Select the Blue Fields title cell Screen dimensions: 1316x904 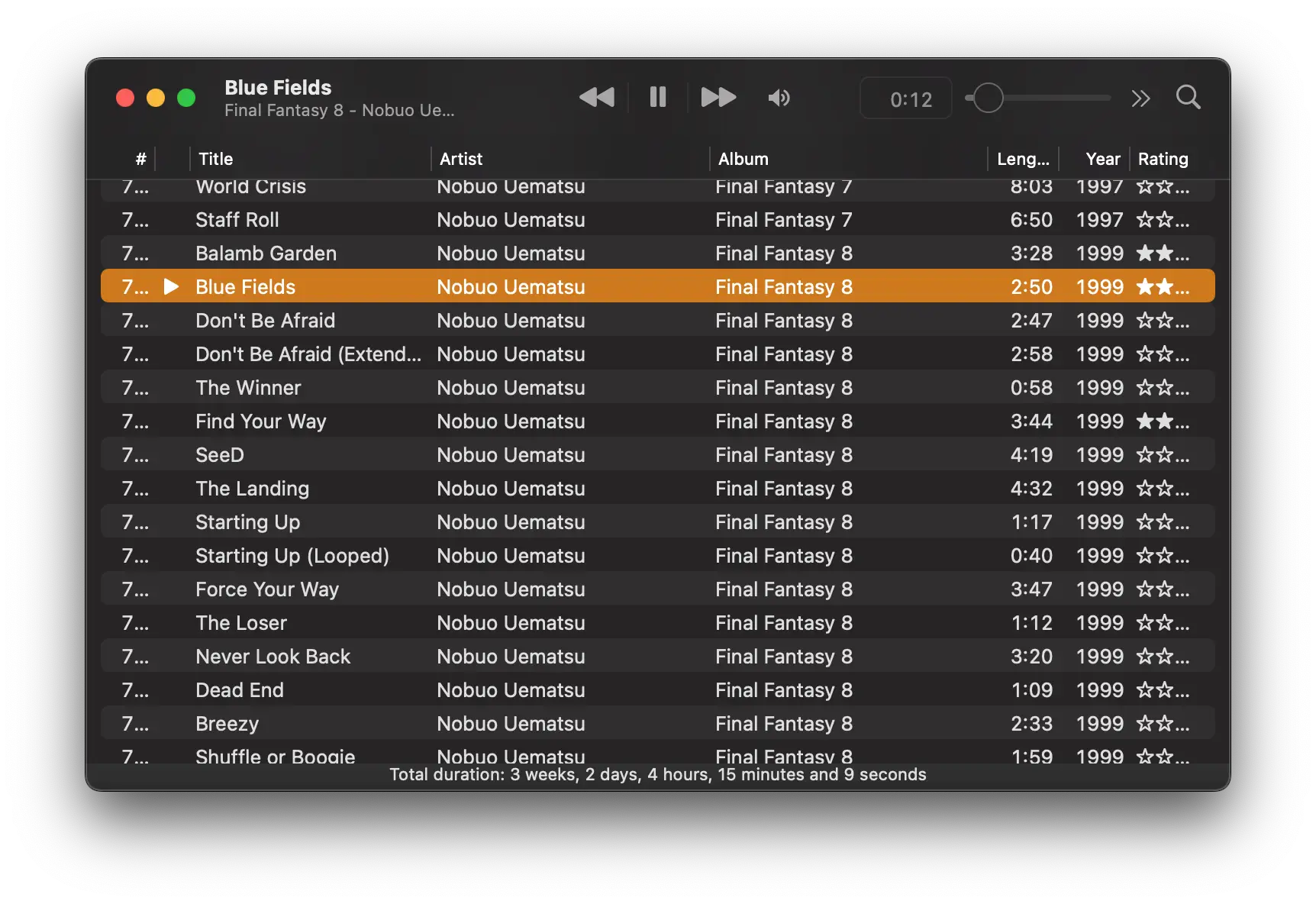(245, 287)
